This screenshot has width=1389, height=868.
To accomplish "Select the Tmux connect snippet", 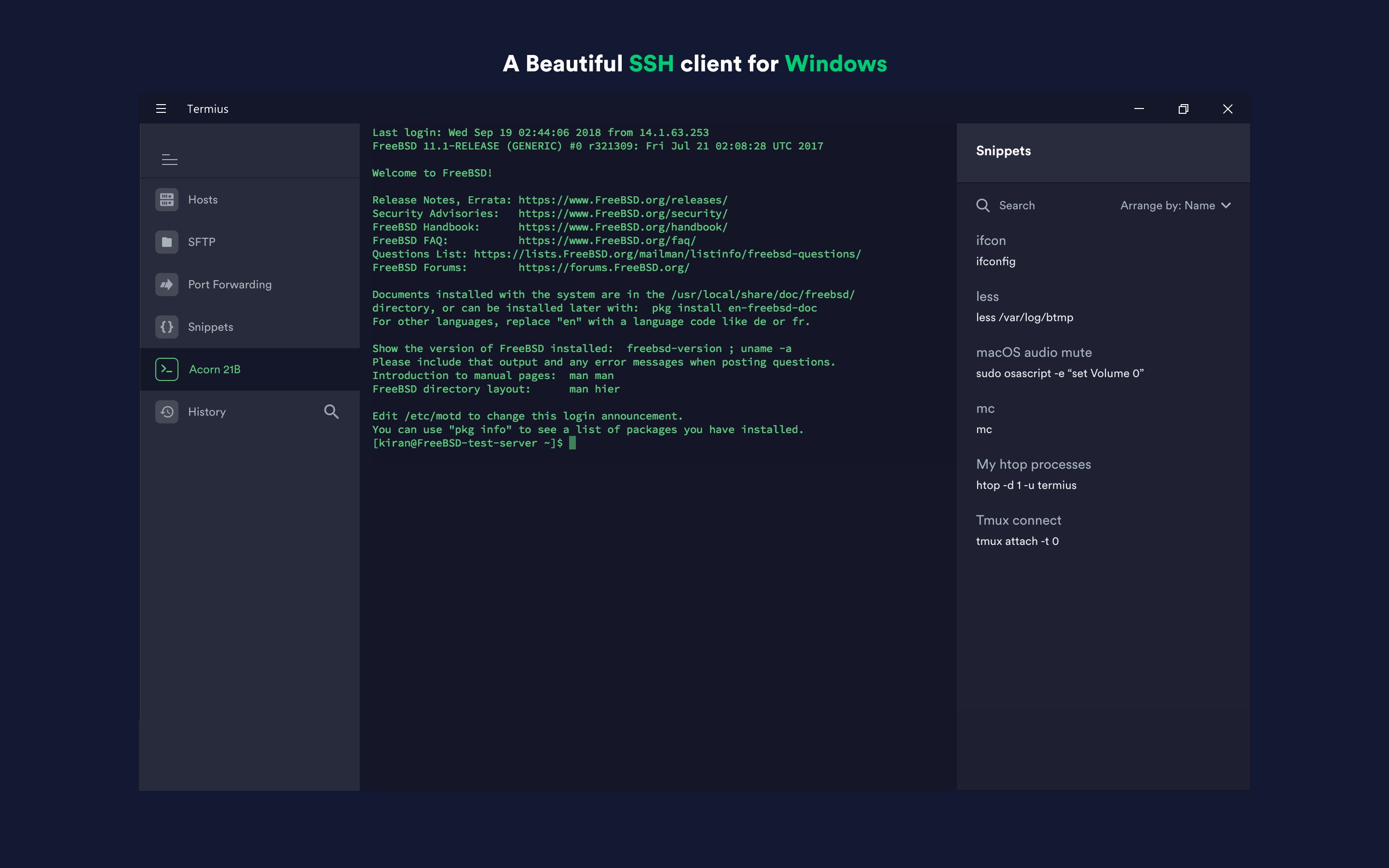I will 1019,530.
